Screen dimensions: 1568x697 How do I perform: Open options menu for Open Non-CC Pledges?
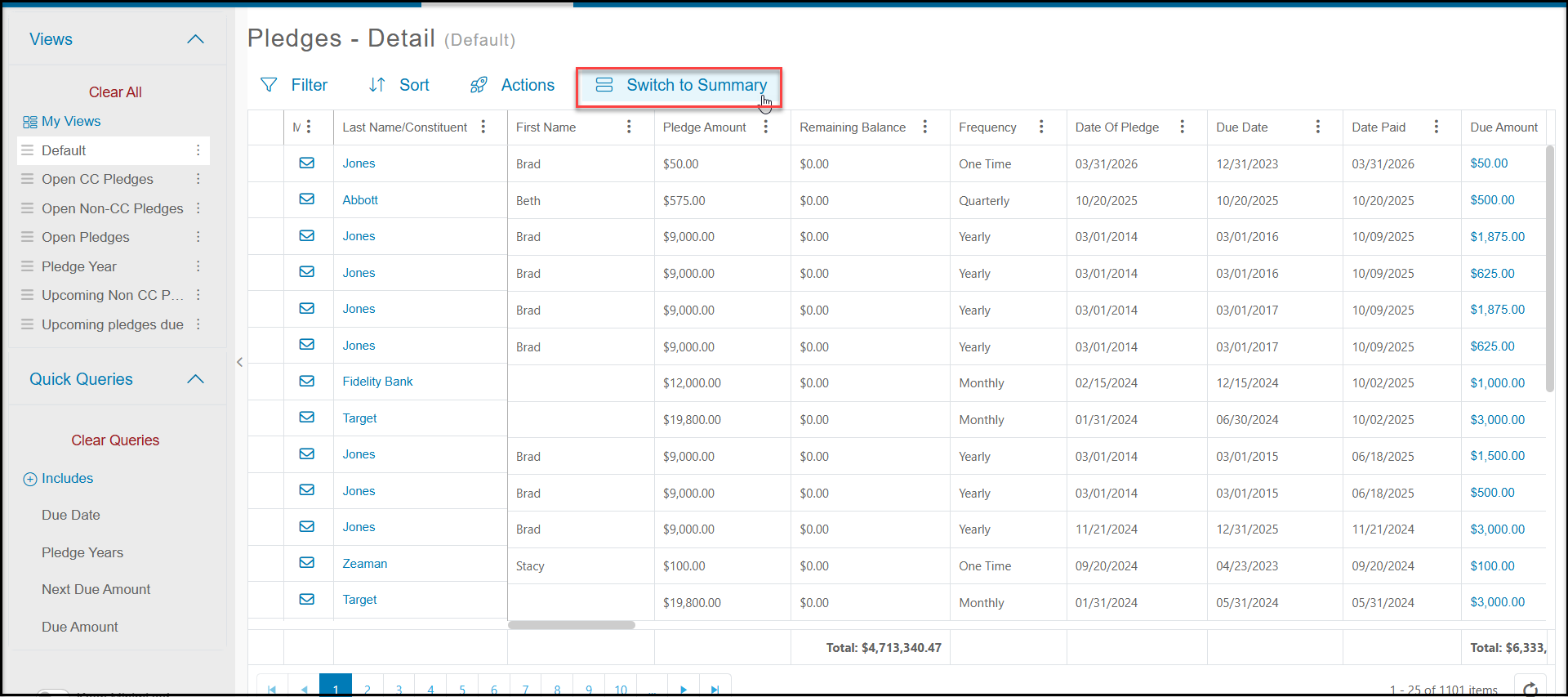198,208
